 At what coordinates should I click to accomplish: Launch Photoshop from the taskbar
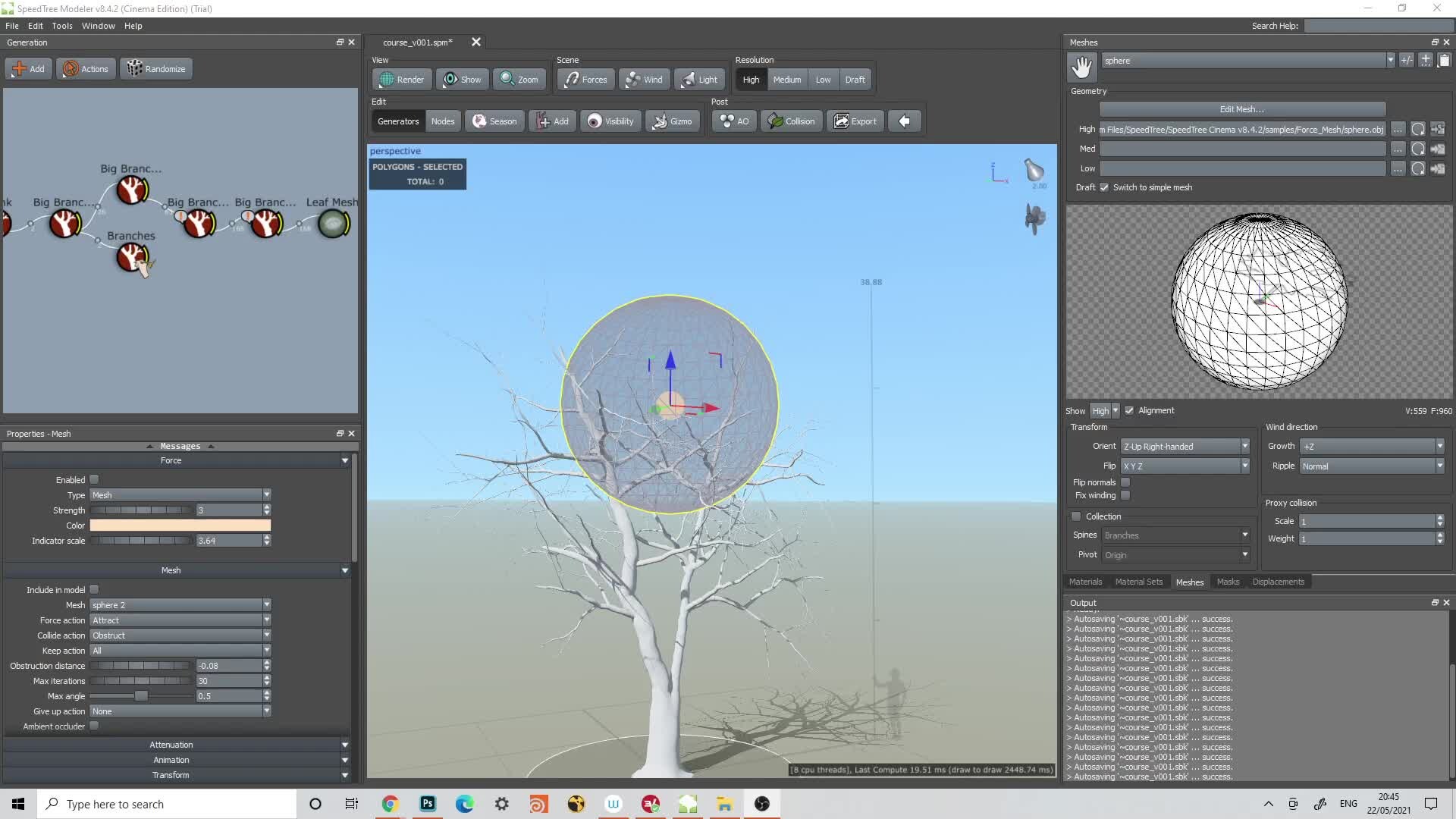pyautogui.click(x=428, y=804)
